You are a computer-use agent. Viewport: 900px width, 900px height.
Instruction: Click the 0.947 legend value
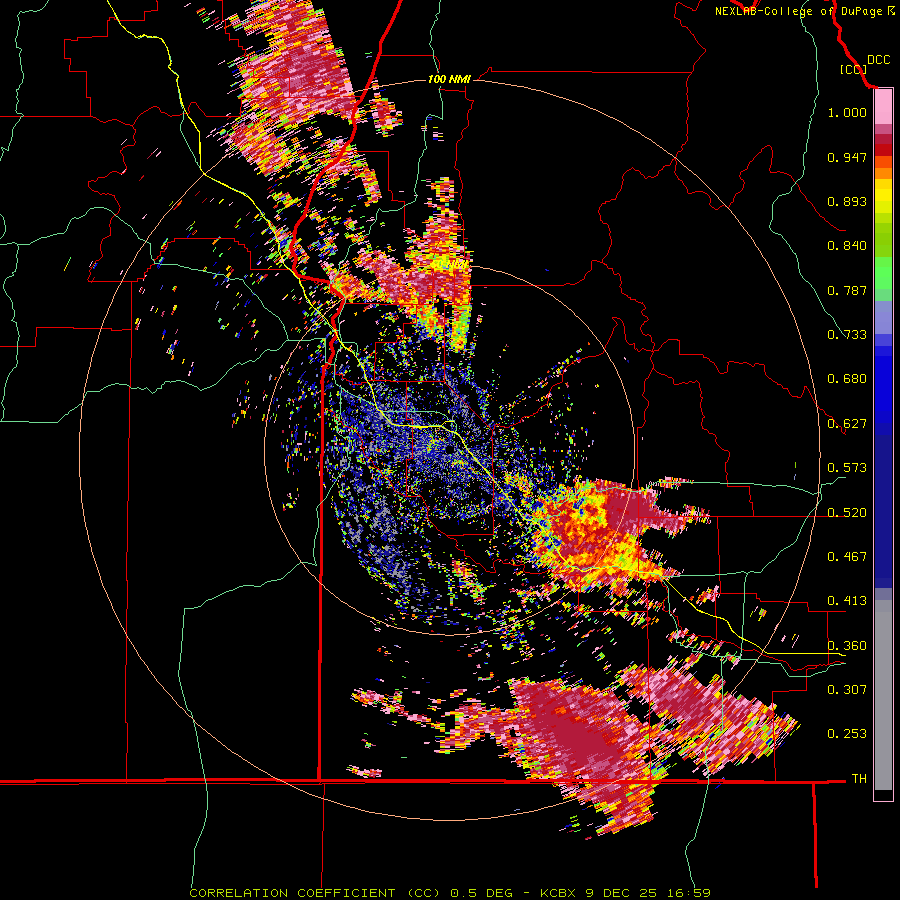(847, 157)
